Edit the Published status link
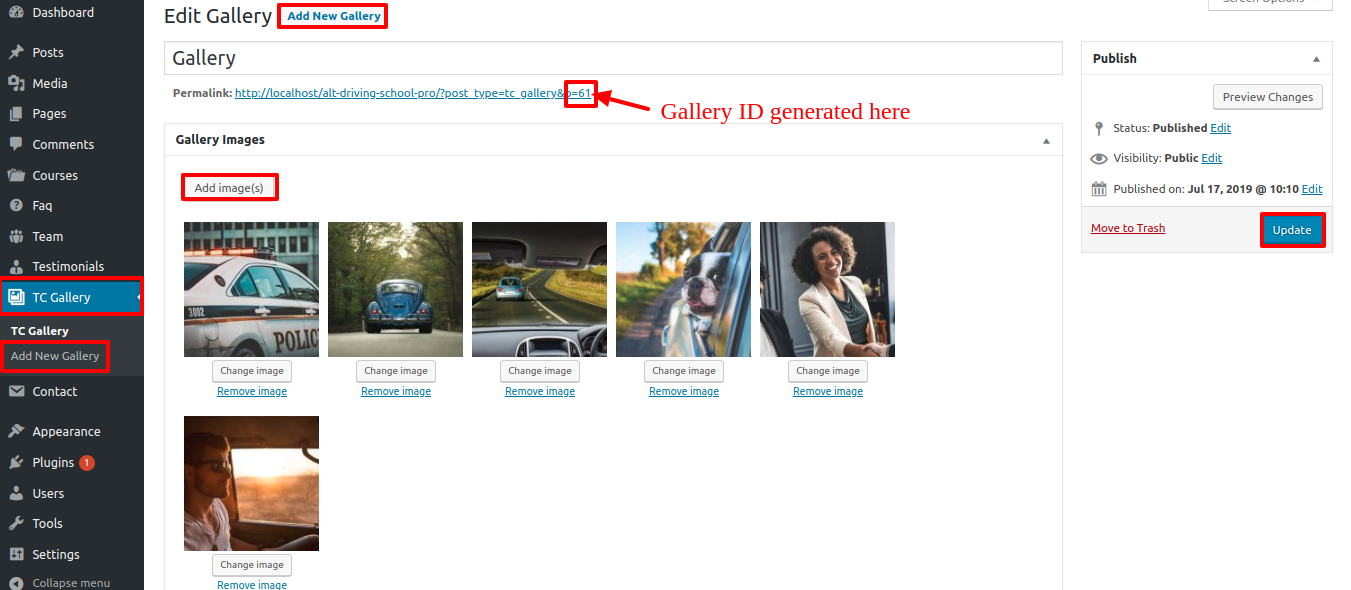 [x=1220, y=128]
